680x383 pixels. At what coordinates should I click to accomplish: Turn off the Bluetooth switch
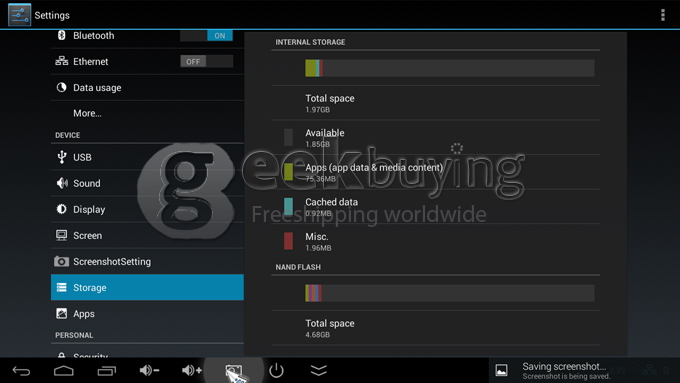(206, 36)
